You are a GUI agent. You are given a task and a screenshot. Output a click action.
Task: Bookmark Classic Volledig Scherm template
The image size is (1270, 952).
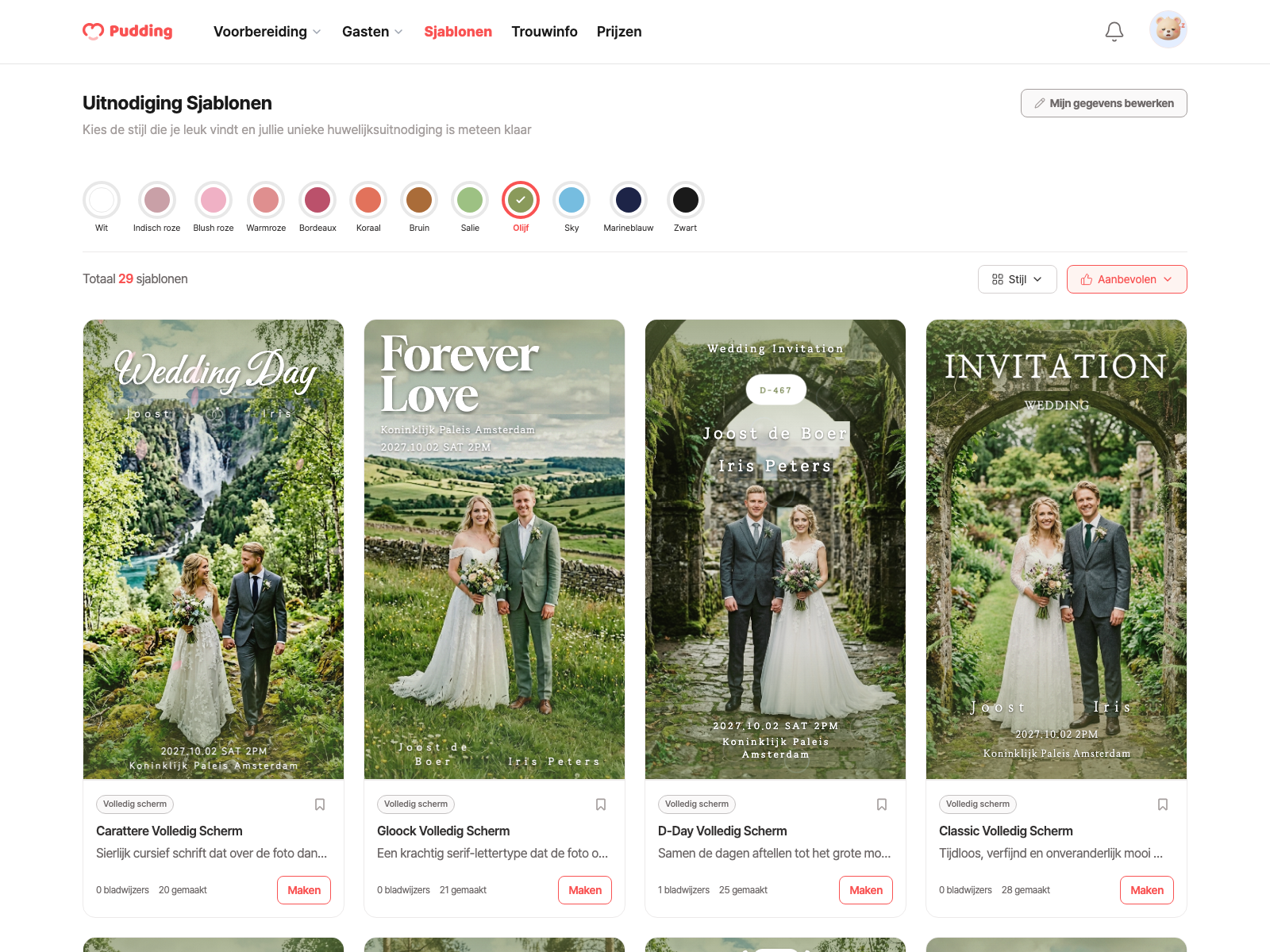click(x=1163, y=804)
